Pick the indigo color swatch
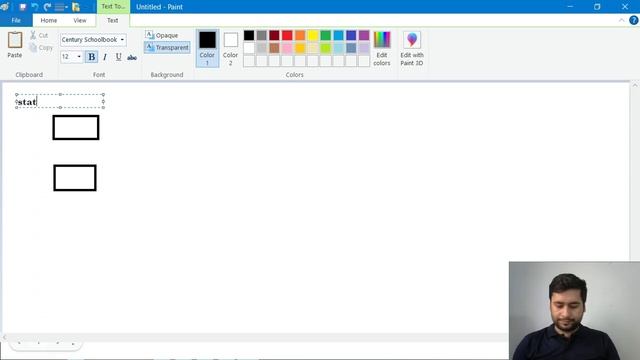640x360 pixels. (351, 36)
